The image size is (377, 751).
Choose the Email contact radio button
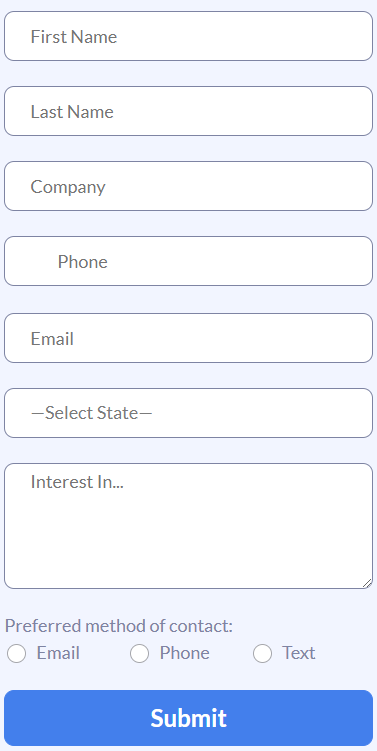coord(16,653)
